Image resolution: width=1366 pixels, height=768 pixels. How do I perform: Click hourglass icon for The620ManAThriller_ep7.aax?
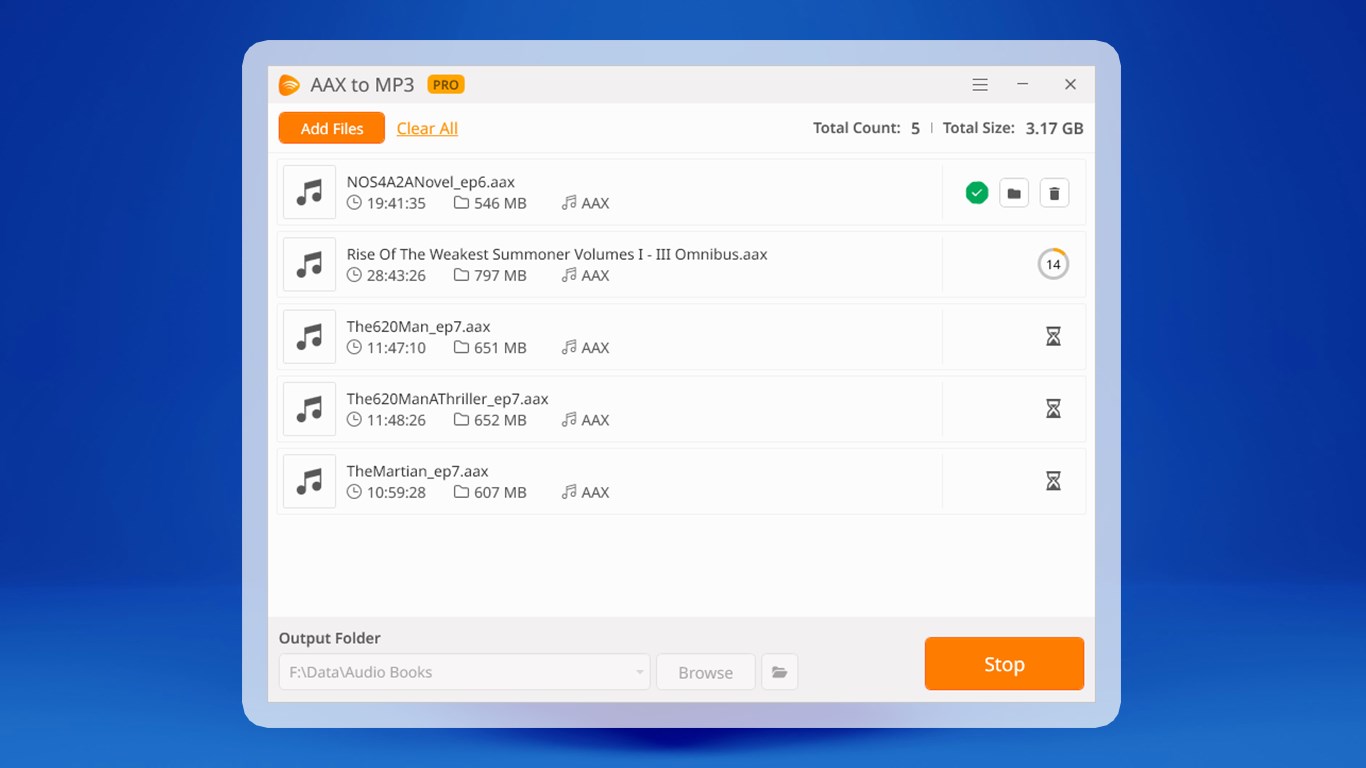[1053, 409]
